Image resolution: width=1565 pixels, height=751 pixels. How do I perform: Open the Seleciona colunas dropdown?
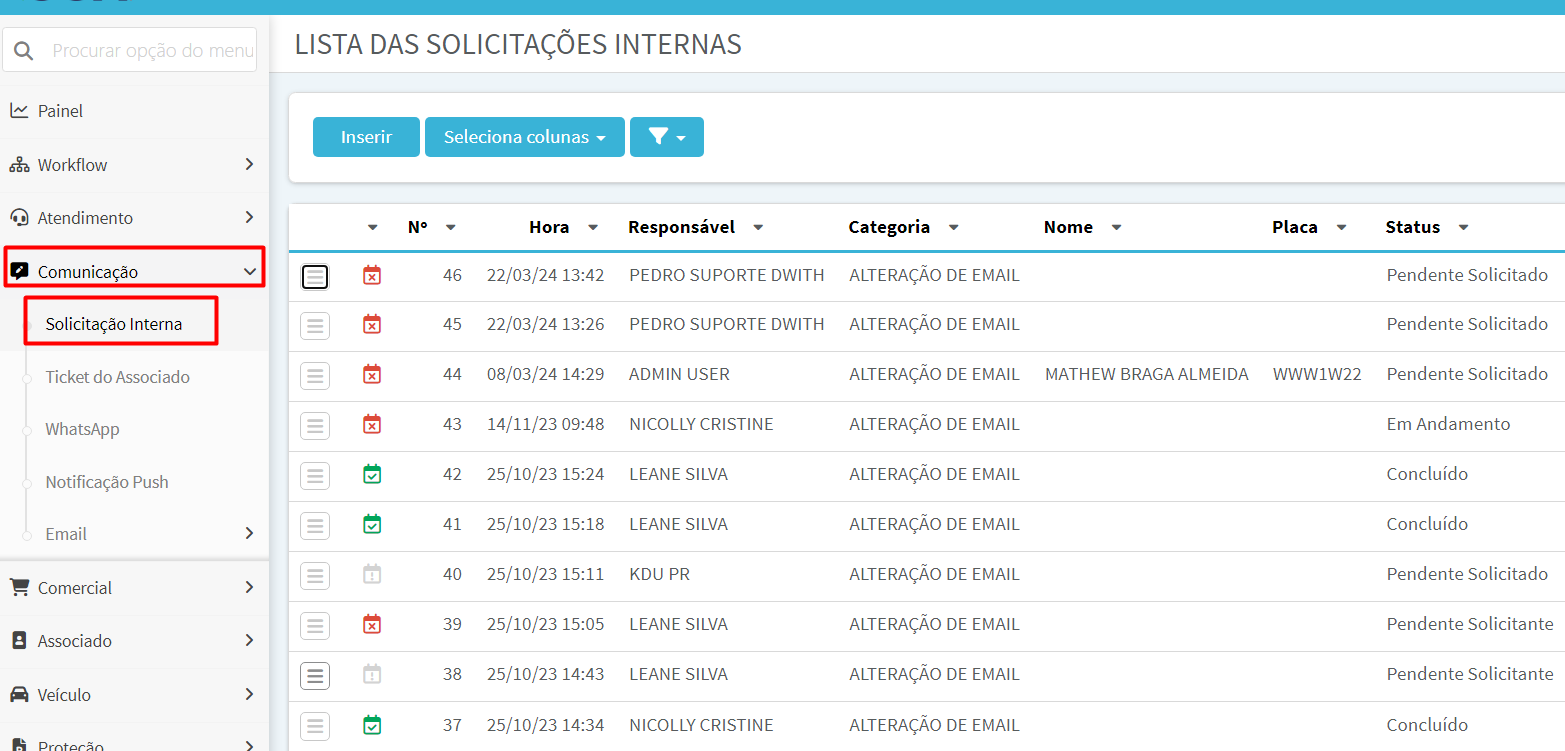tap(525, 137)
